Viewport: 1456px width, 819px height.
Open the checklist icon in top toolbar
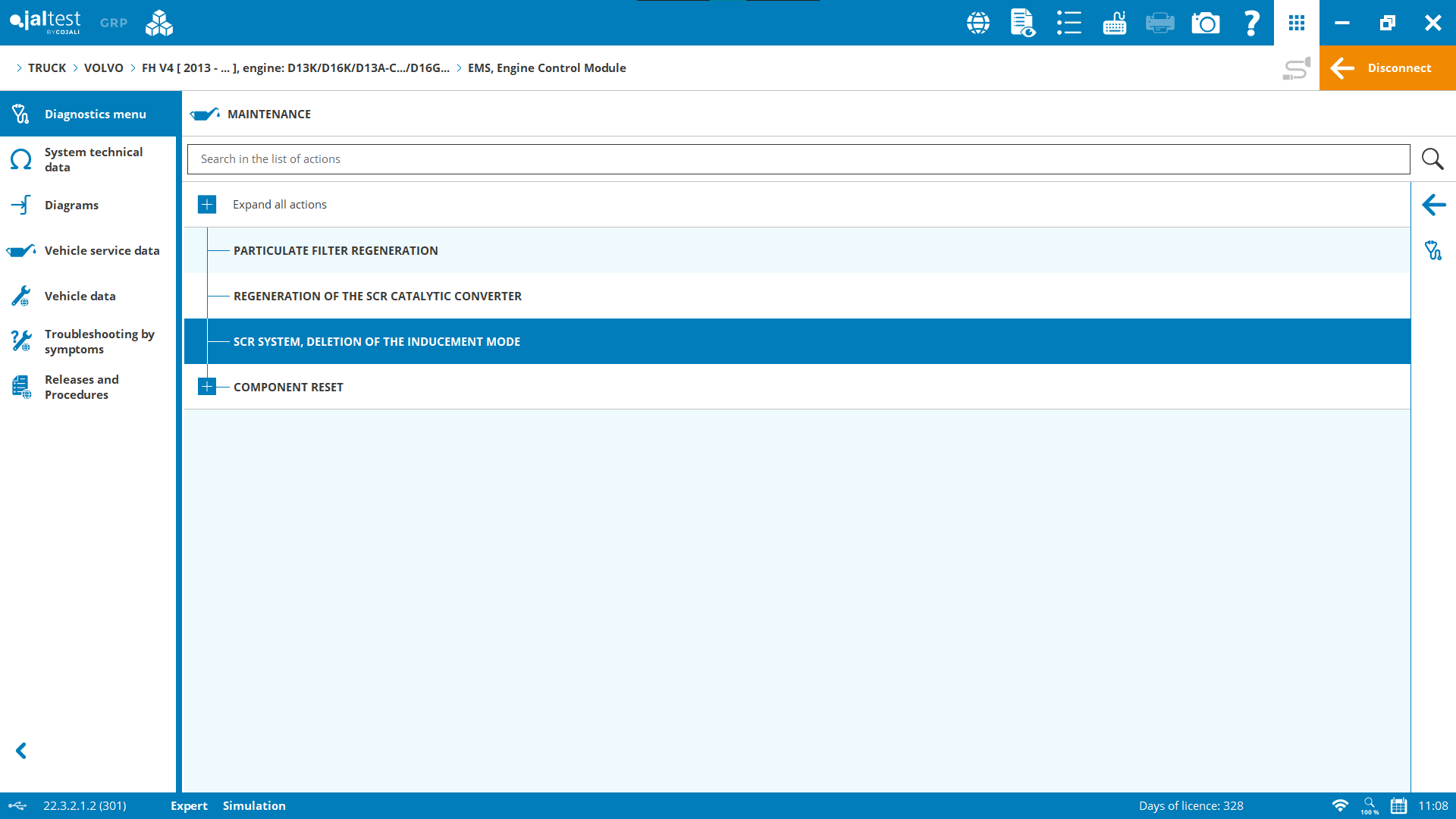pos(1069,23)
